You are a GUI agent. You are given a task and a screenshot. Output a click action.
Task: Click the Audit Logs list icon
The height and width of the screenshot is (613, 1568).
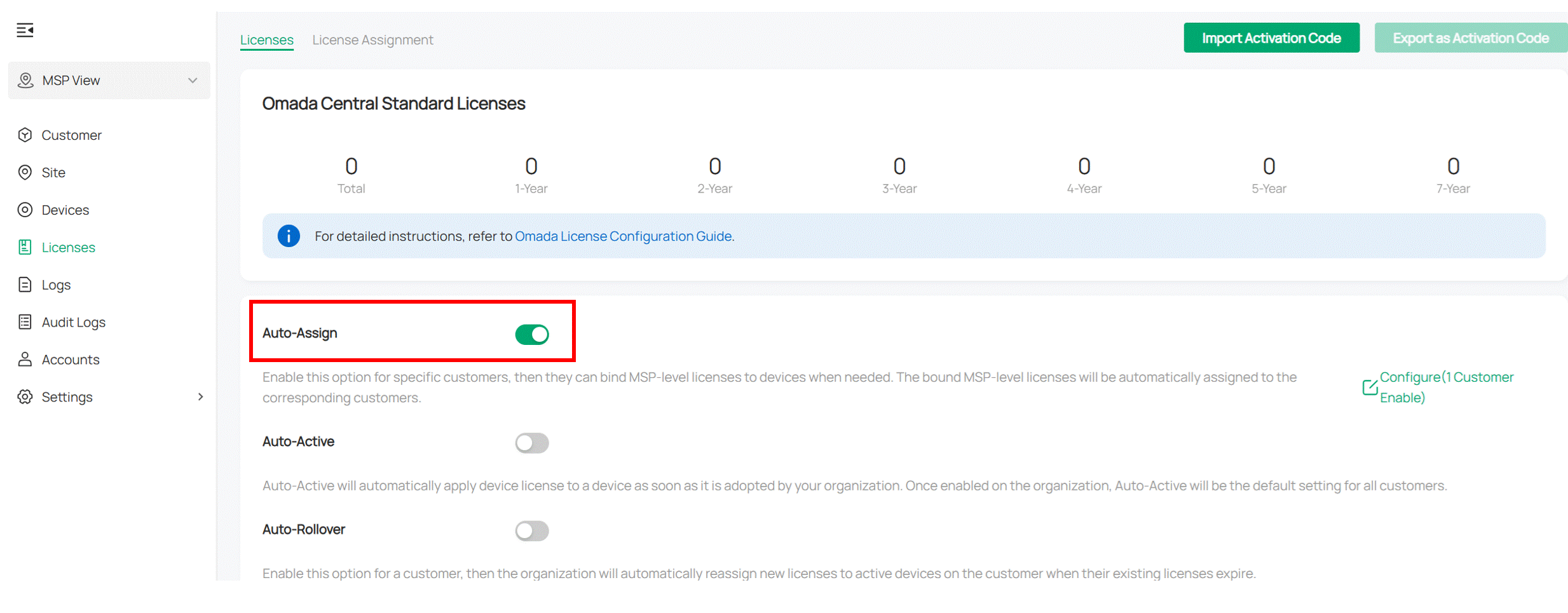(25, 322)
